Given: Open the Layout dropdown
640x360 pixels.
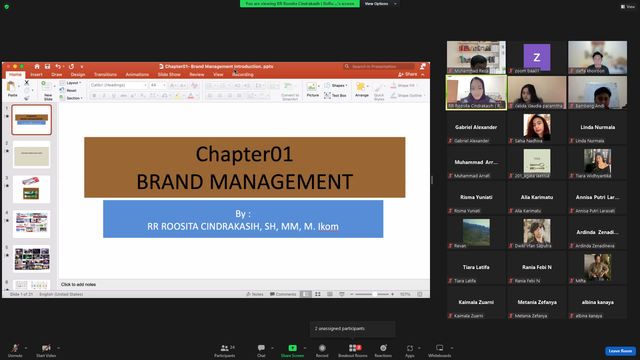Looking at the screenshot, I should pos(71,83).
